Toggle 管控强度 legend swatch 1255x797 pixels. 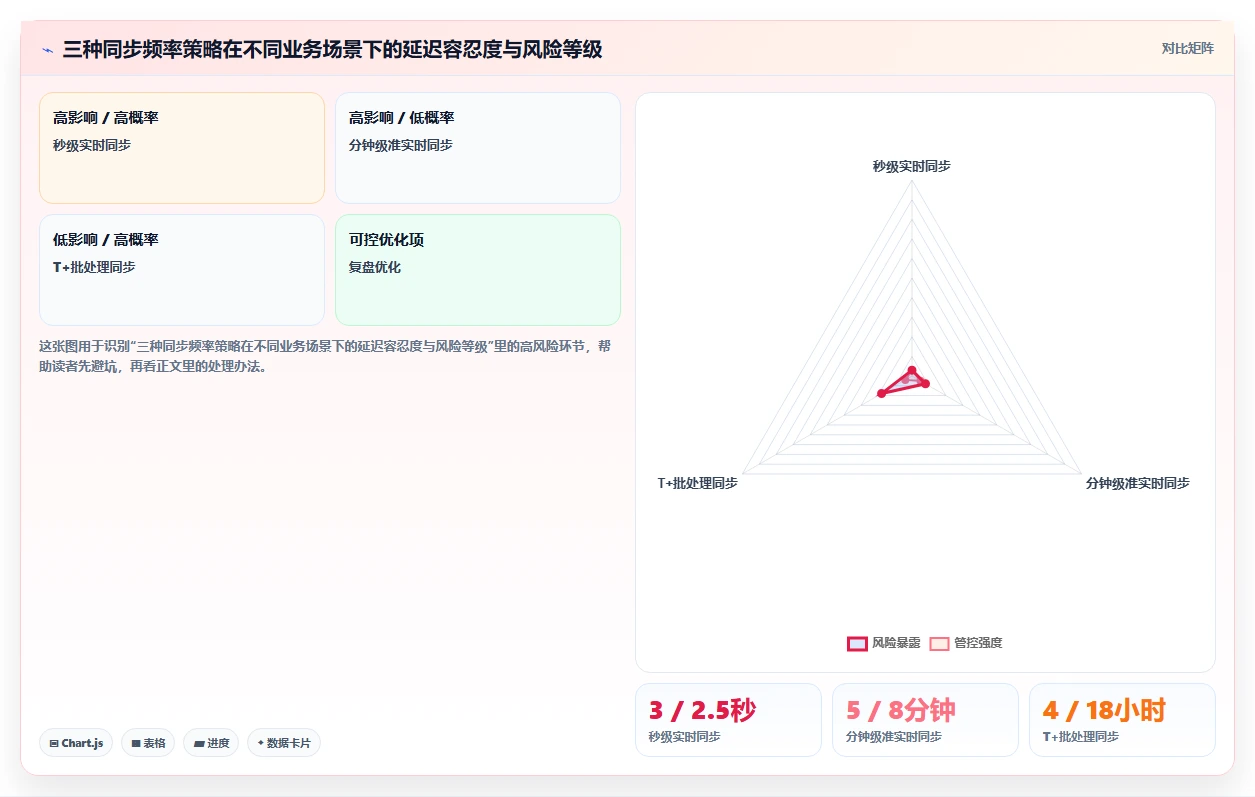(939, 643)
